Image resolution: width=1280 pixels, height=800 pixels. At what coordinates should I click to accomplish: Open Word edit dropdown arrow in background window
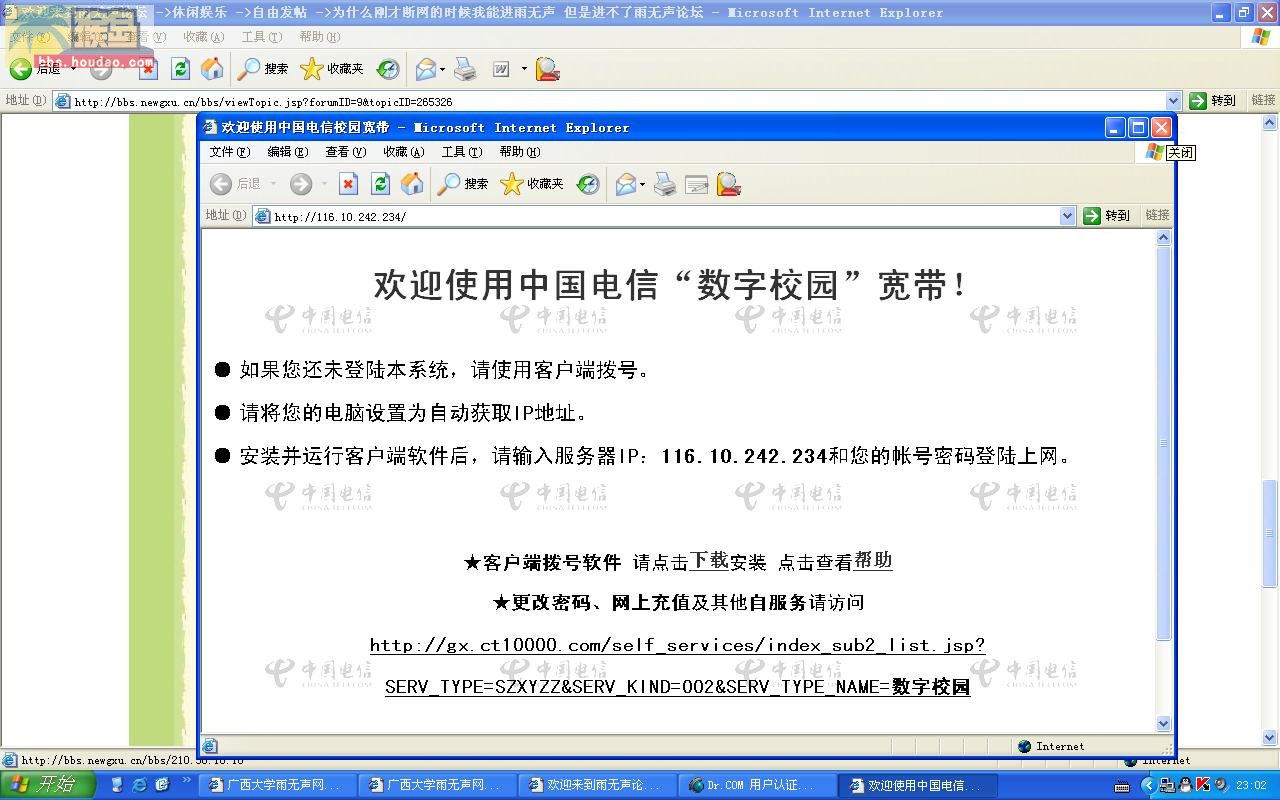tap(523, 69)
